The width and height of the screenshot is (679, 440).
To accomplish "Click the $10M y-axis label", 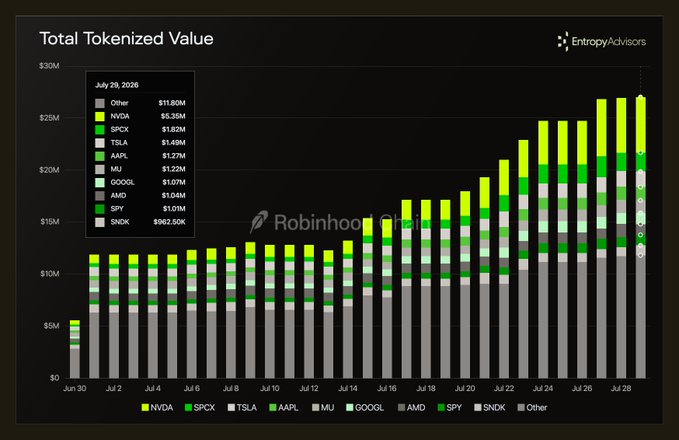I will tap(49, 274).
